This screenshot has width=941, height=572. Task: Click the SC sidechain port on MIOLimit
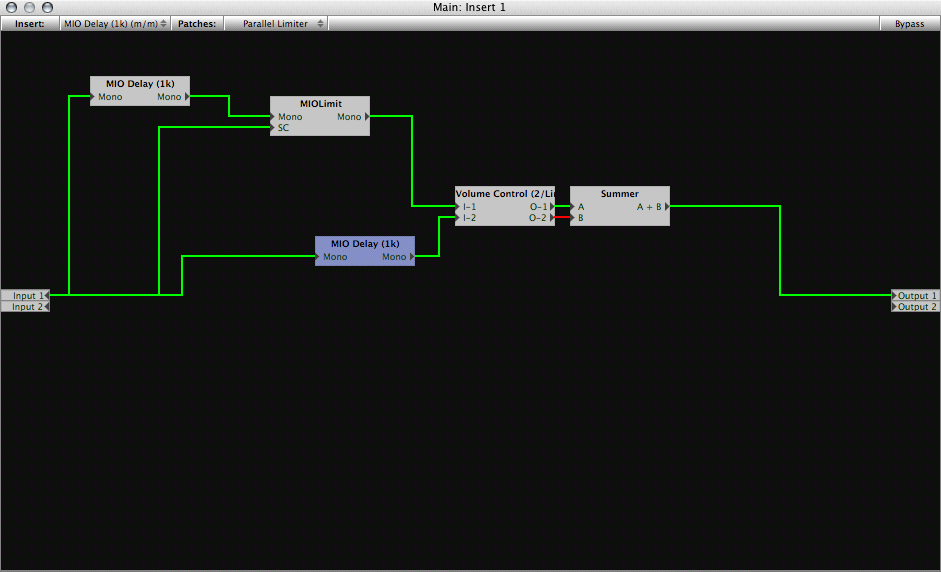pos(280,128)
